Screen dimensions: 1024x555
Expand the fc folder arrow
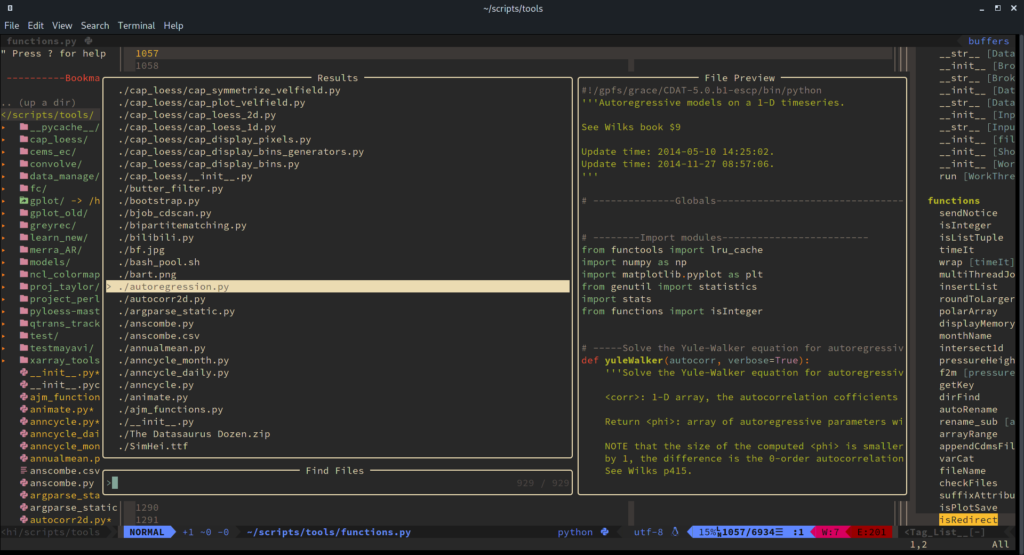(x=4, y=188)
